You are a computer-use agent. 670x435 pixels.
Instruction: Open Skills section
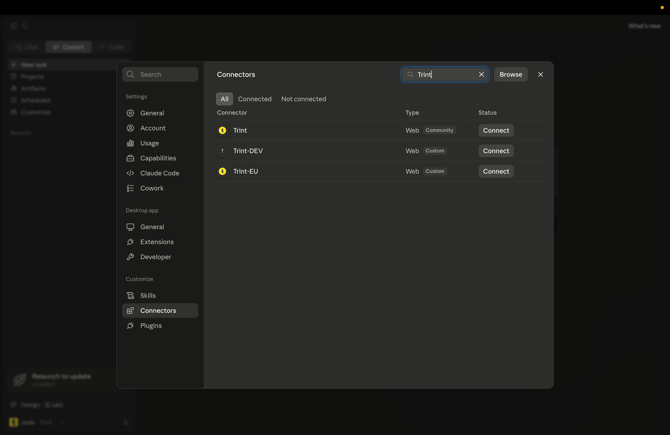[160, 296]
